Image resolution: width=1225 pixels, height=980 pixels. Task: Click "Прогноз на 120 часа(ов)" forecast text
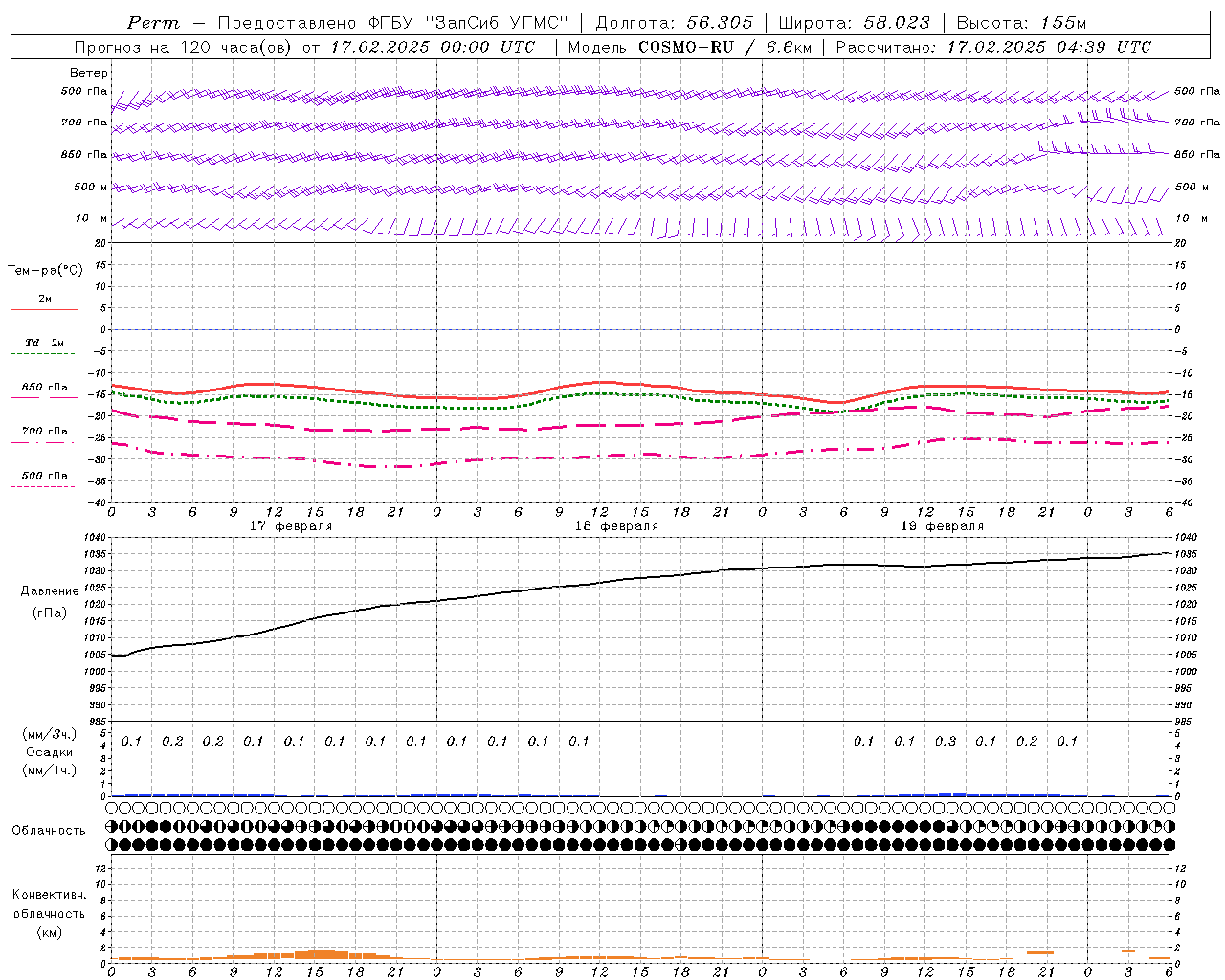[185, 47]
